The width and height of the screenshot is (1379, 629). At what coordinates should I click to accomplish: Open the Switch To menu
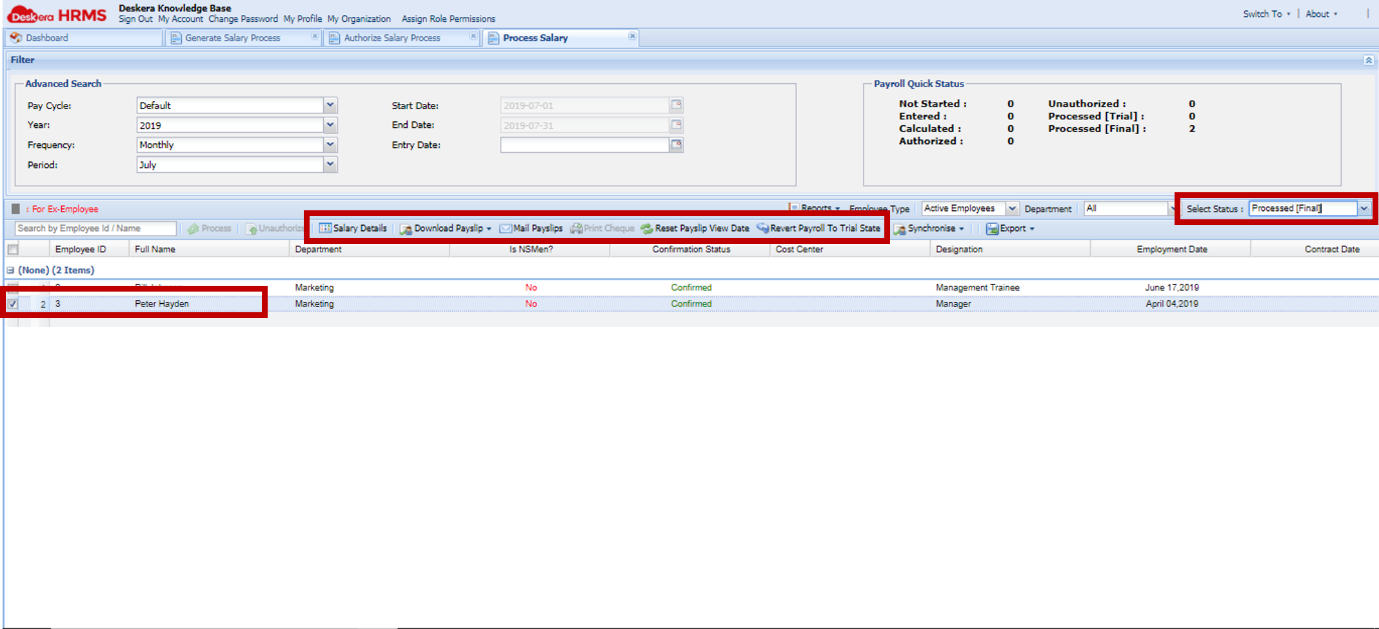1266,14
